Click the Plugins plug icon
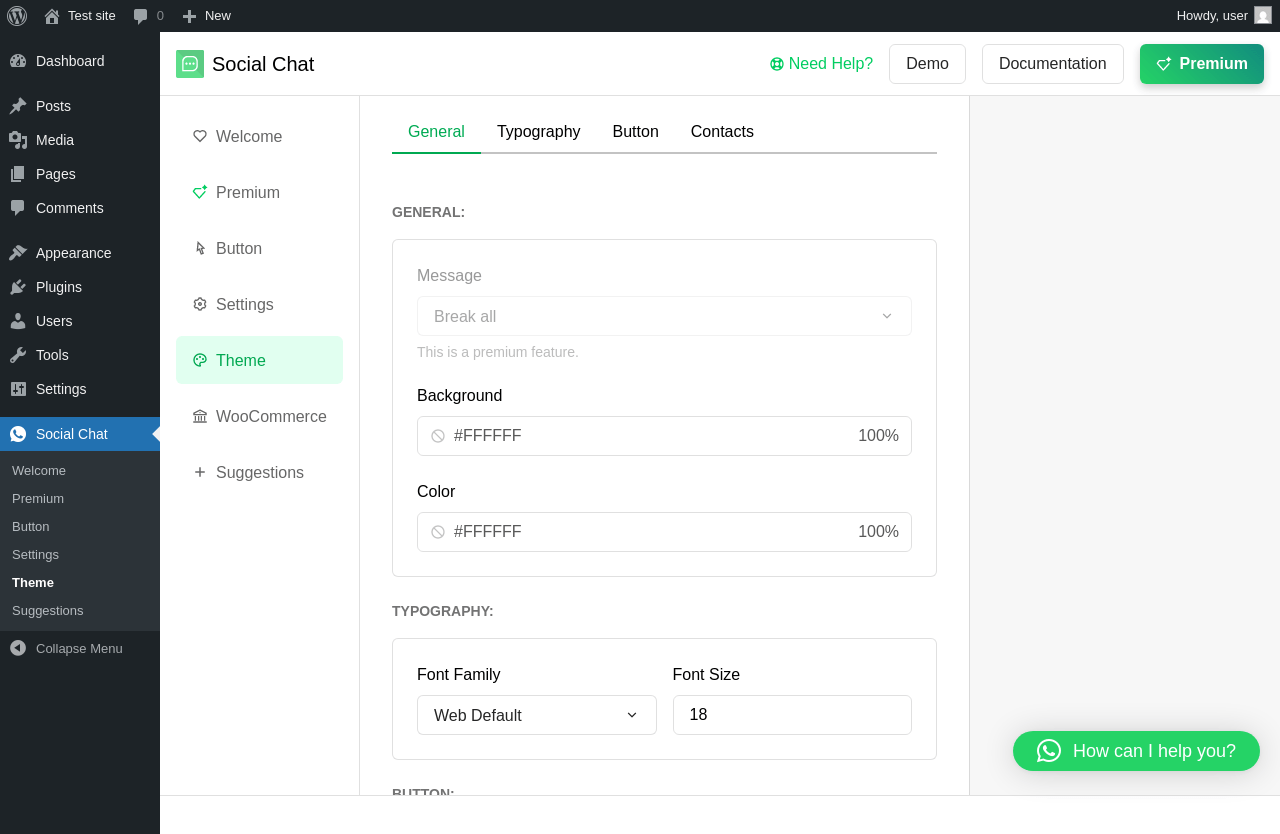 pos(18,287)
